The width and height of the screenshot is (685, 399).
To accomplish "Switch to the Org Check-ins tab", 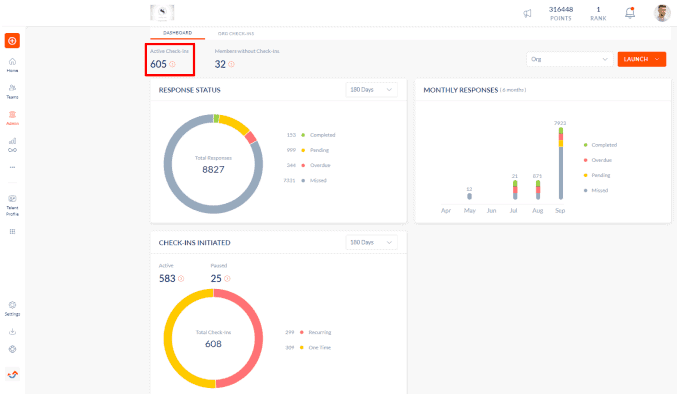I will (x=236, y=33).
